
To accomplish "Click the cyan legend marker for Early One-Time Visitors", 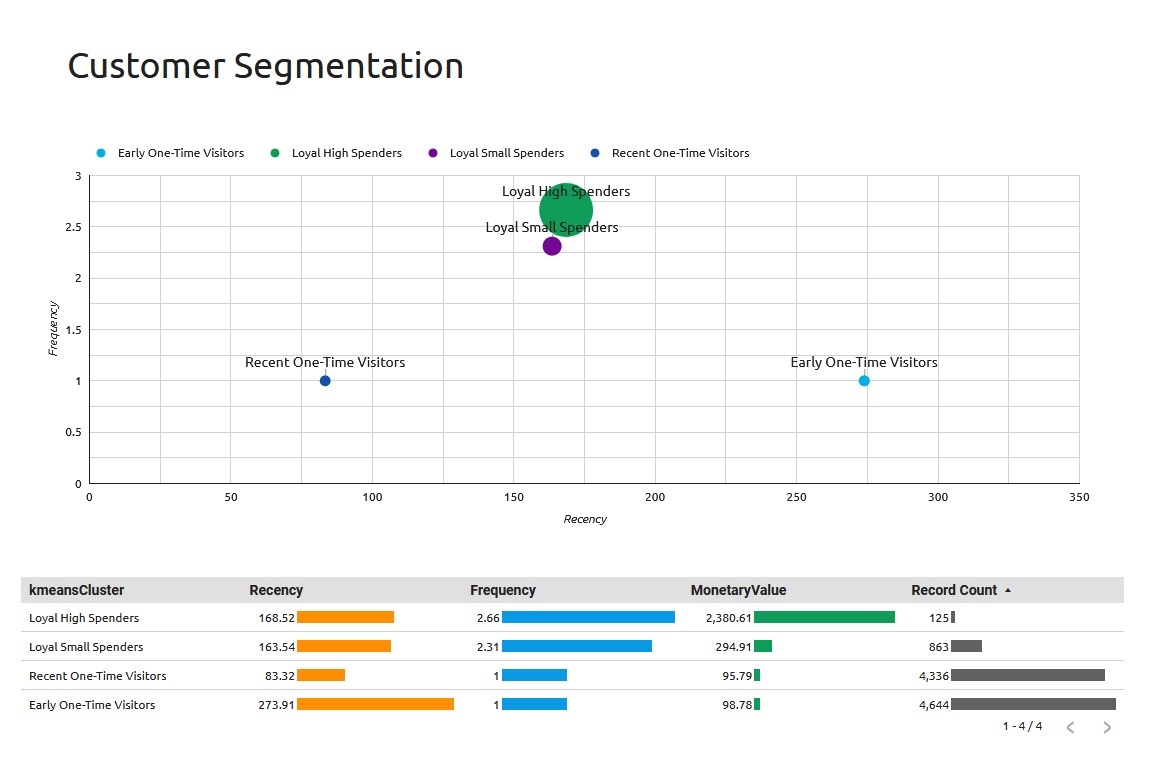I will point(101,152).
